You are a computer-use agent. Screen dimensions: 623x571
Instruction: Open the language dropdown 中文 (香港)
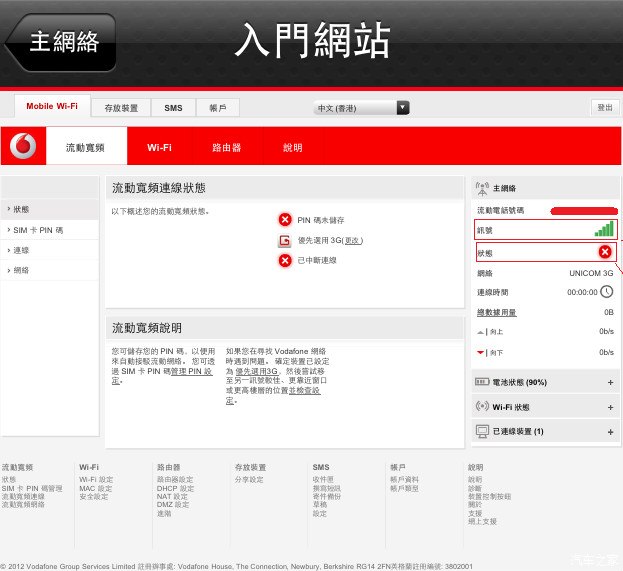click(x=362, y=107)
